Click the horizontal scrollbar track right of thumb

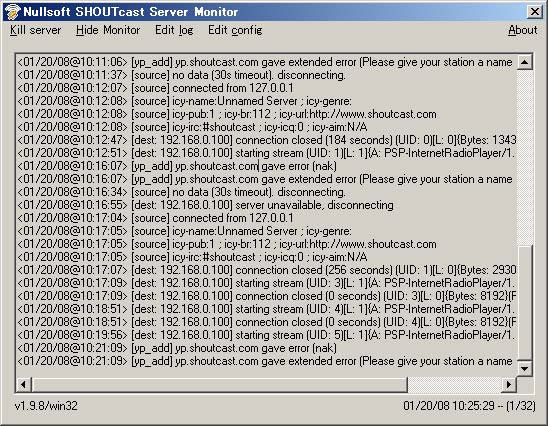click(455, 384)
